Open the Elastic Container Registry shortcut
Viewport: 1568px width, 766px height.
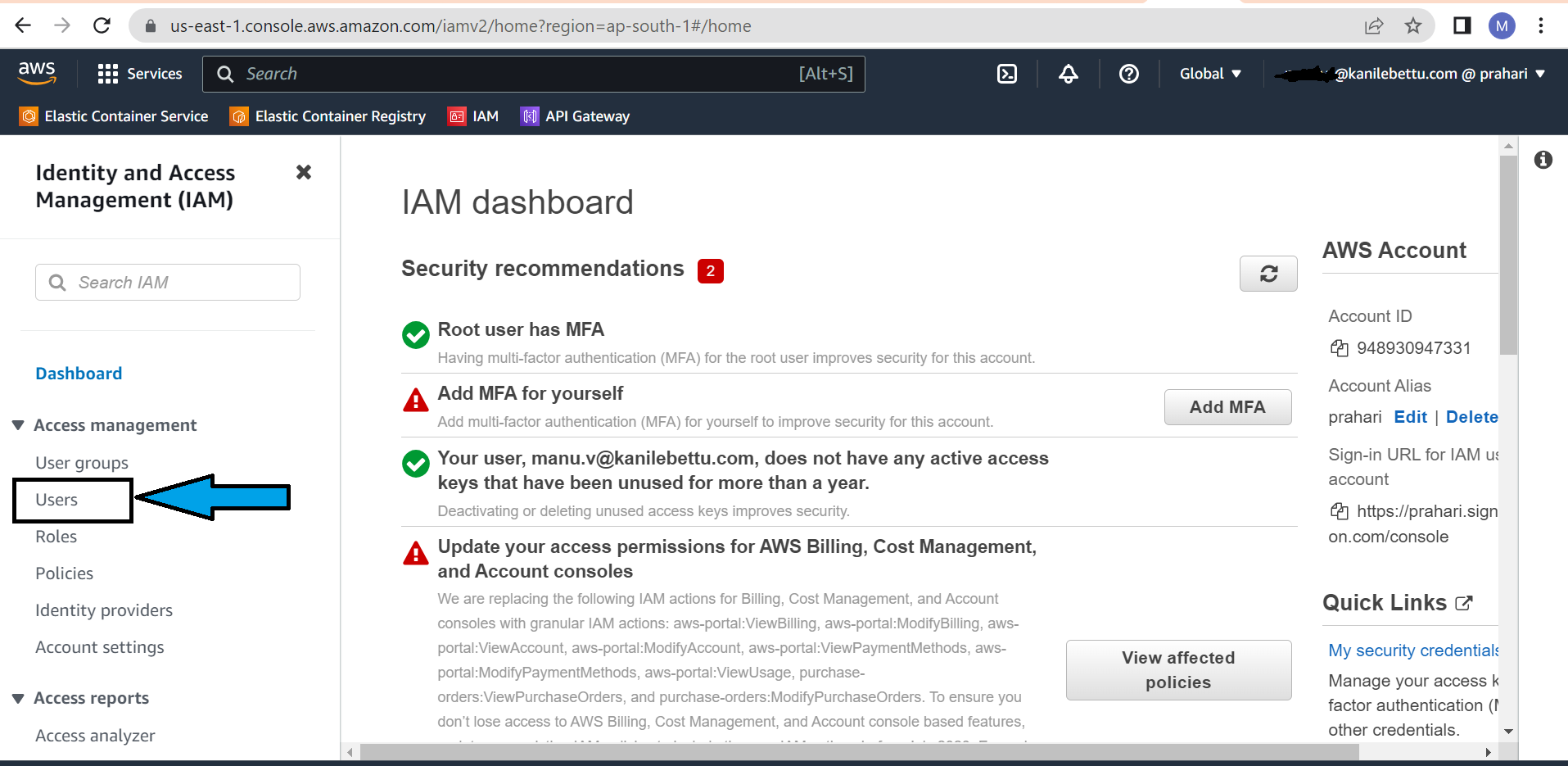(x=328, y=116)
